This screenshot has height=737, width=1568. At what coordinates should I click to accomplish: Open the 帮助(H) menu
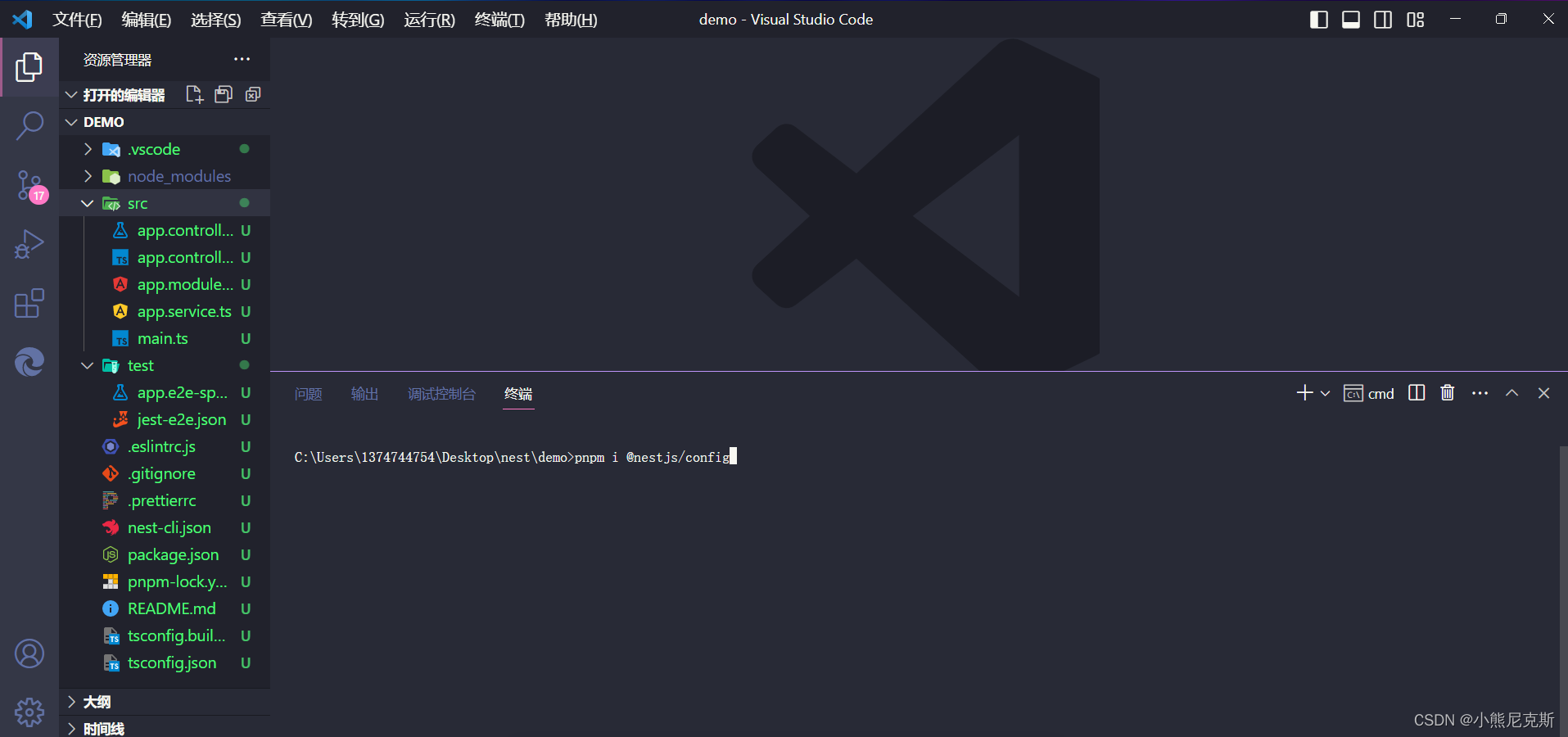[x=571, y=20]
